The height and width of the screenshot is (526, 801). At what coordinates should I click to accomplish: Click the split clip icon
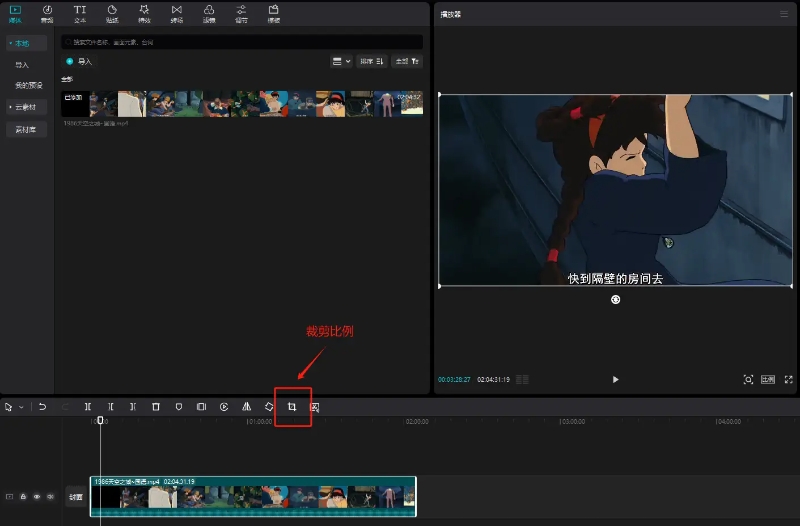[88, 407]
